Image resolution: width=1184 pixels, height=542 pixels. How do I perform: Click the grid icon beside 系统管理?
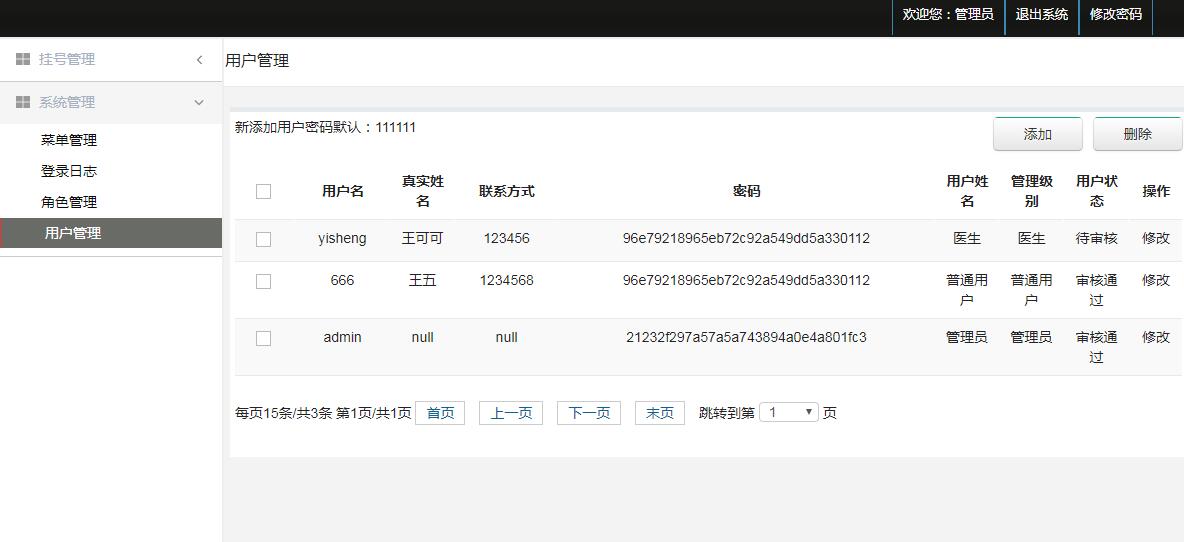pos(23,102)
